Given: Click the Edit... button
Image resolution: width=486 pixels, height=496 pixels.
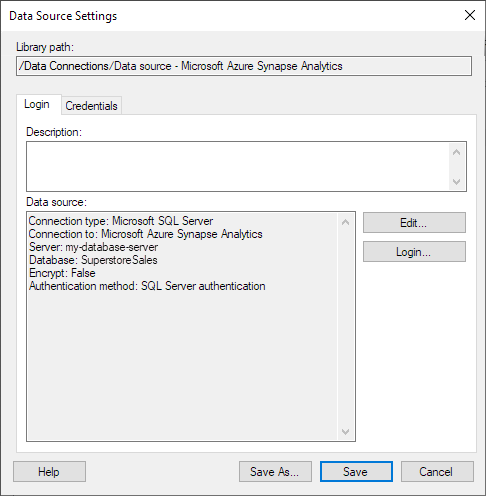Looking at the screenshot, I should [414, 222].
